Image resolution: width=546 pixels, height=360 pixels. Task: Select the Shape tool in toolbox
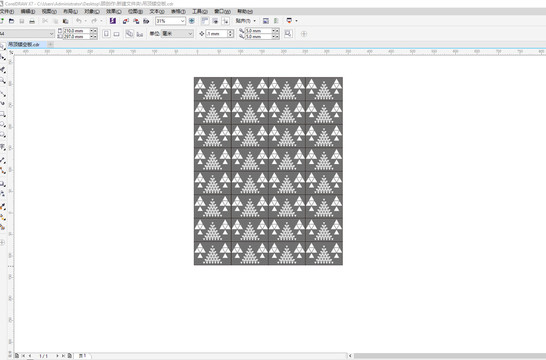pos(3,58)
